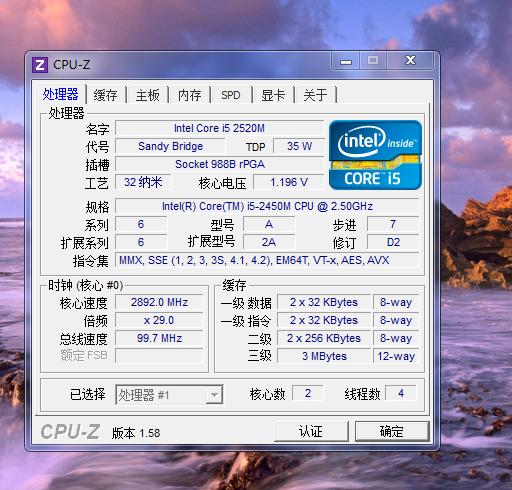Screen dimensions: 512x490
Task: Click the 确定 button
Action: (392, 431)
